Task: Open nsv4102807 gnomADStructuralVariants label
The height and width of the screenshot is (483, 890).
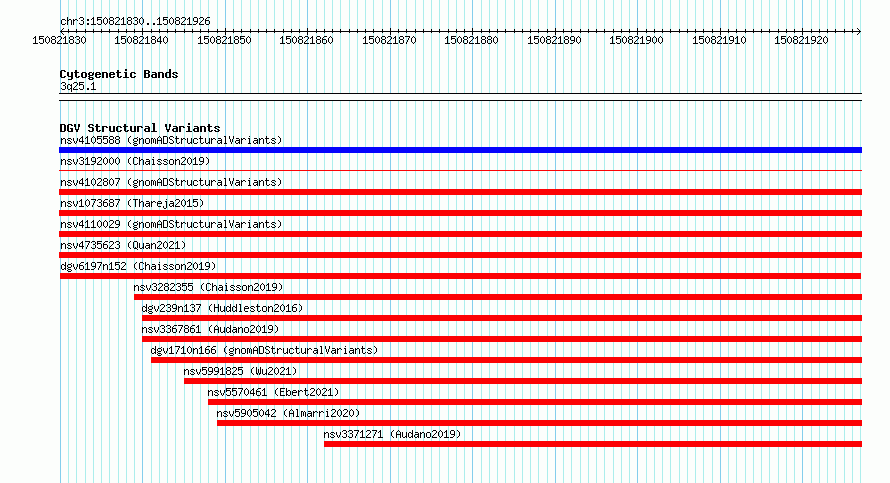Action: coord(171,182)
